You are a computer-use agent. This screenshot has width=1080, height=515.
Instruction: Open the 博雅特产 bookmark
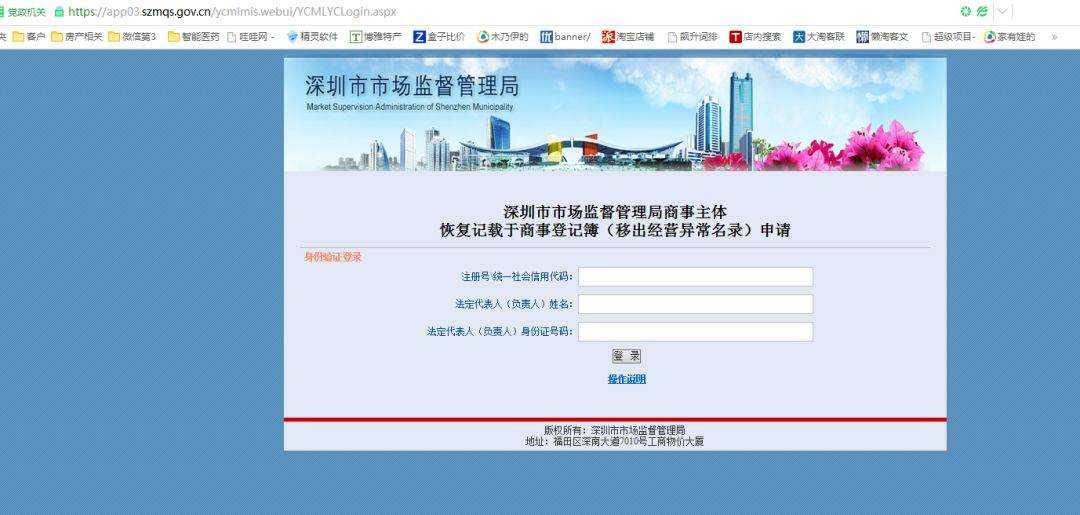point(376,37)
